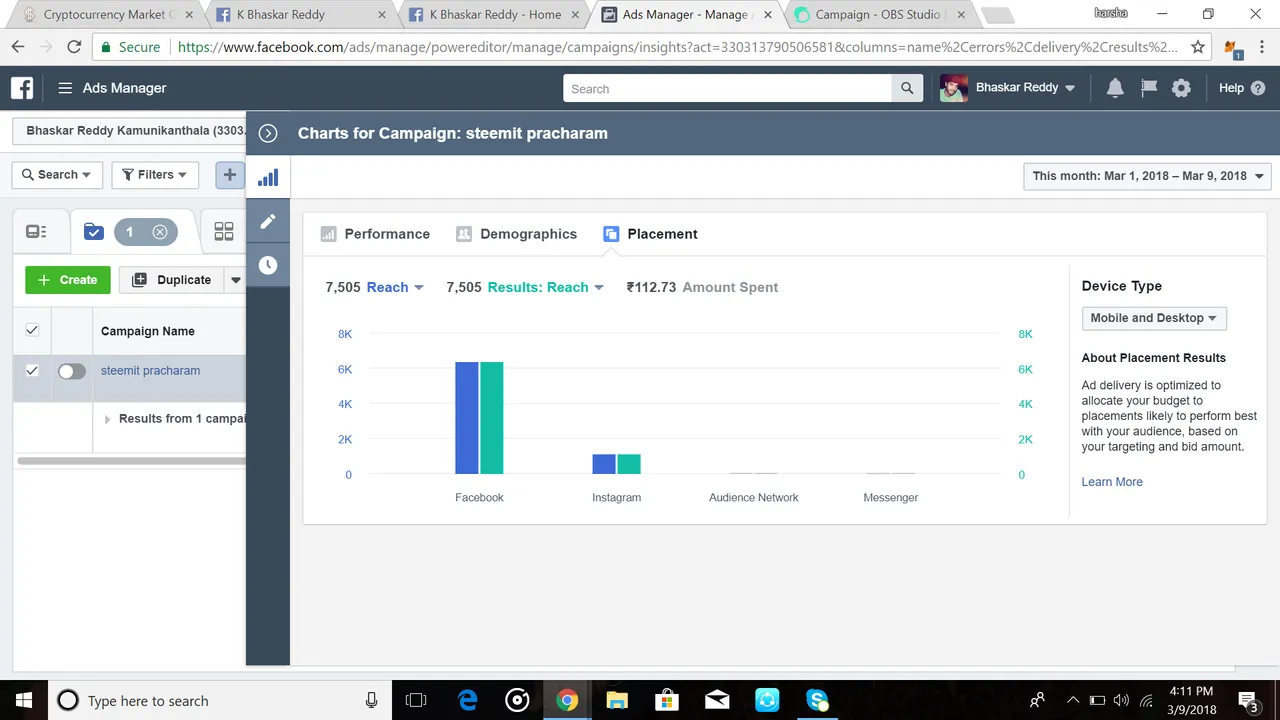Click the green Create button
Viewport: 1280px width, 720px height.
click(68, 280)
